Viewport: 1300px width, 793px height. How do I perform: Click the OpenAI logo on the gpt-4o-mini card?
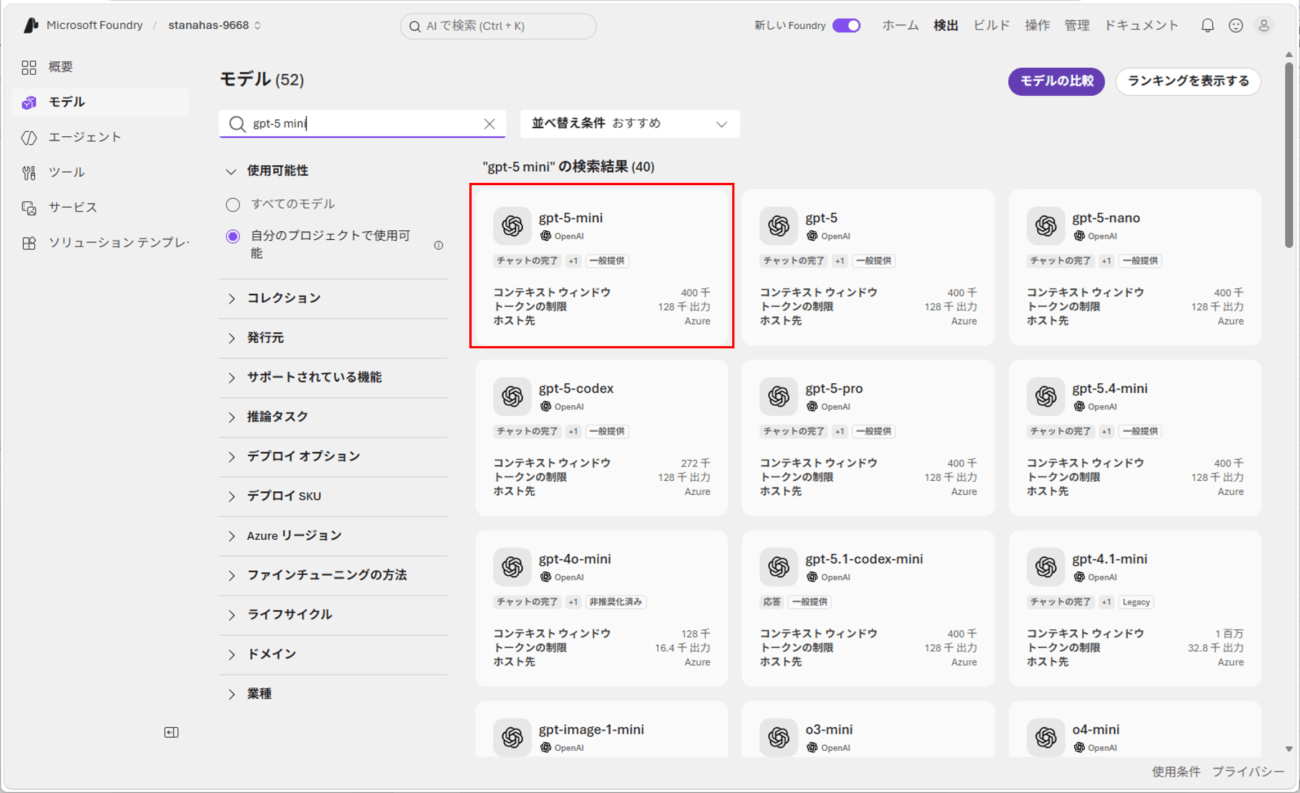(512, 567)
